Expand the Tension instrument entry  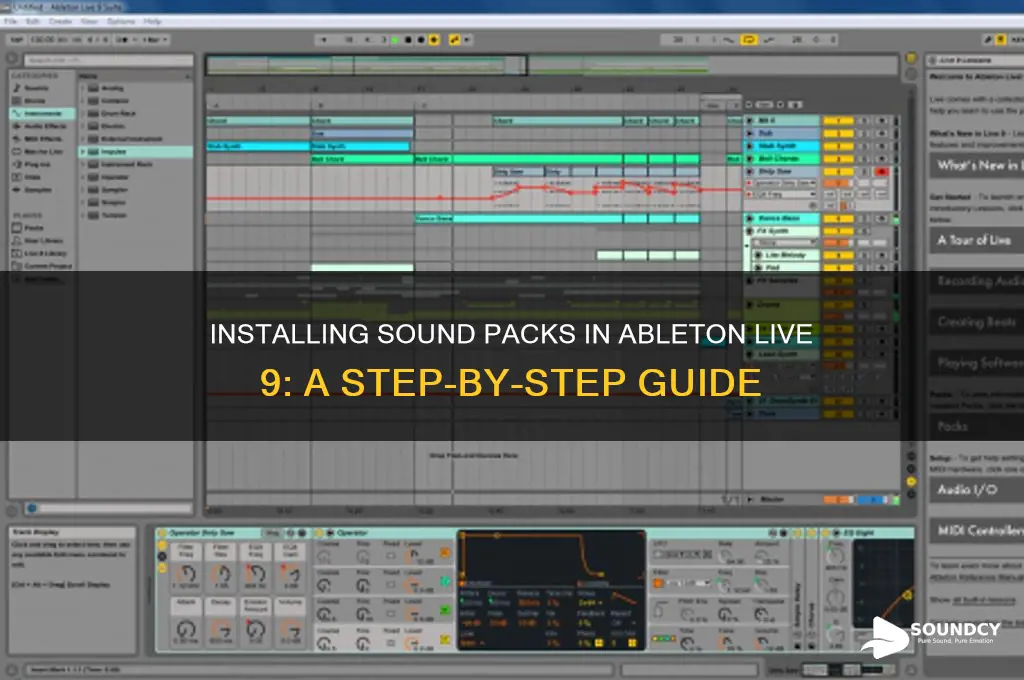point(83,215)
